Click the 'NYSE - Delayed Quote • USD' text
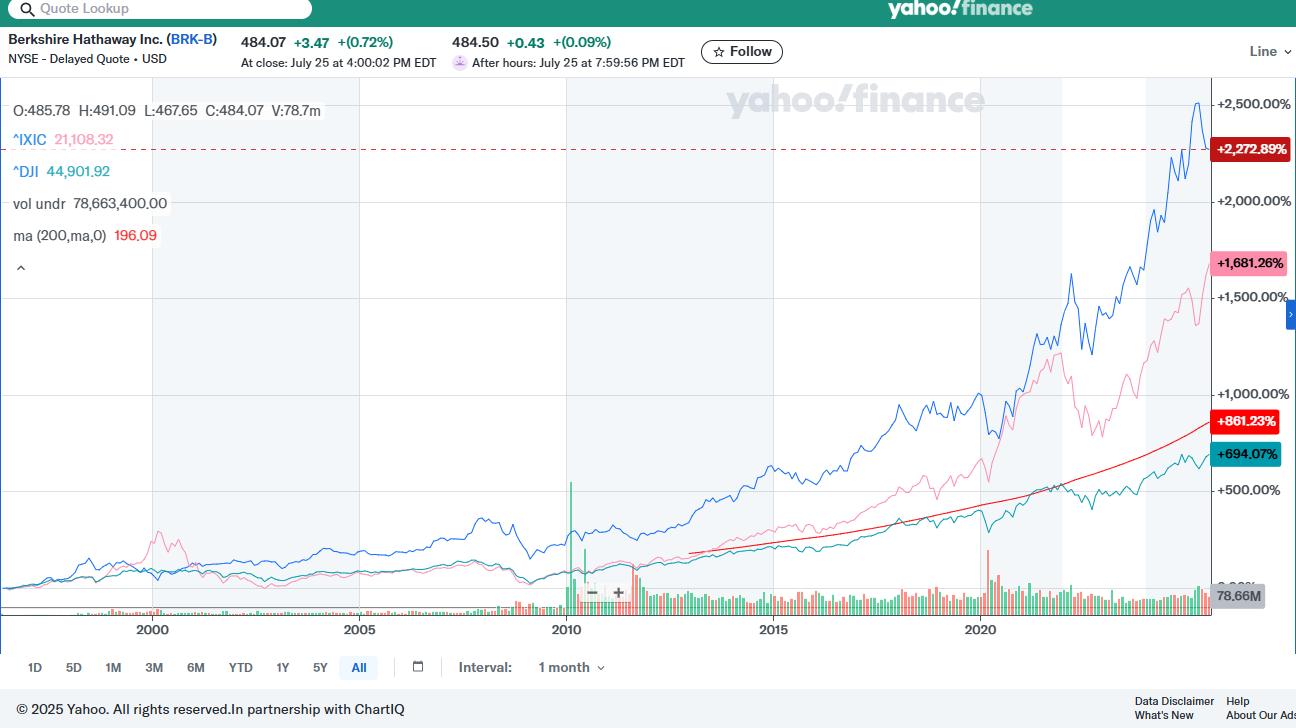This screenshot has width=1296, height=728. 87,58
